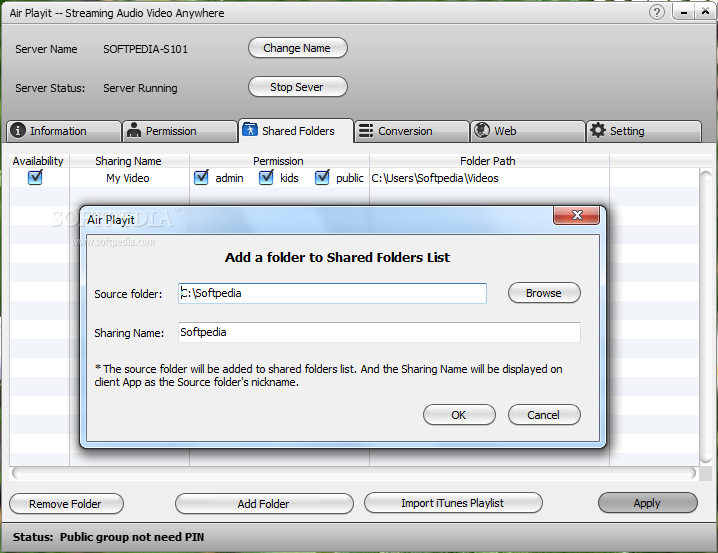Click the Permission column header
The image size is (718, 553).
[x=279, y=161]
